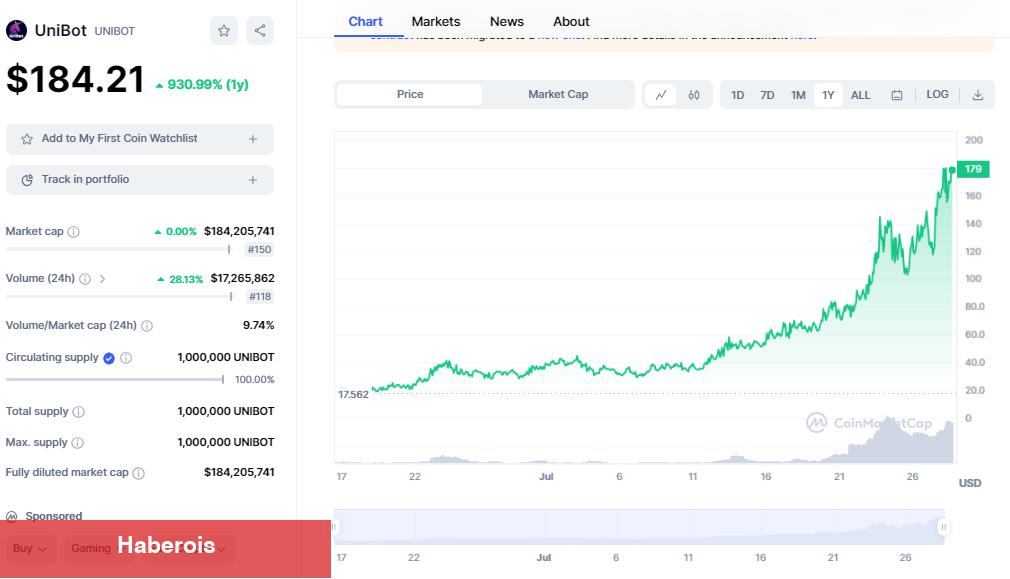Select the ALL time range
Viewport: 1010px width, 579px height.
(861, 95)
